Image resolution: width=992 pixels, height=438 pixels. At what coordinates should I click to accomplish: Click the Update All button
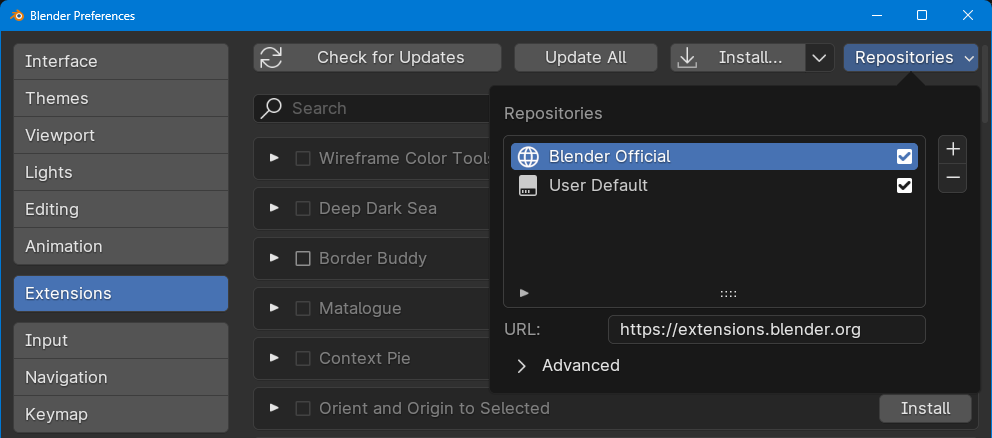click(x=586, y=58)
